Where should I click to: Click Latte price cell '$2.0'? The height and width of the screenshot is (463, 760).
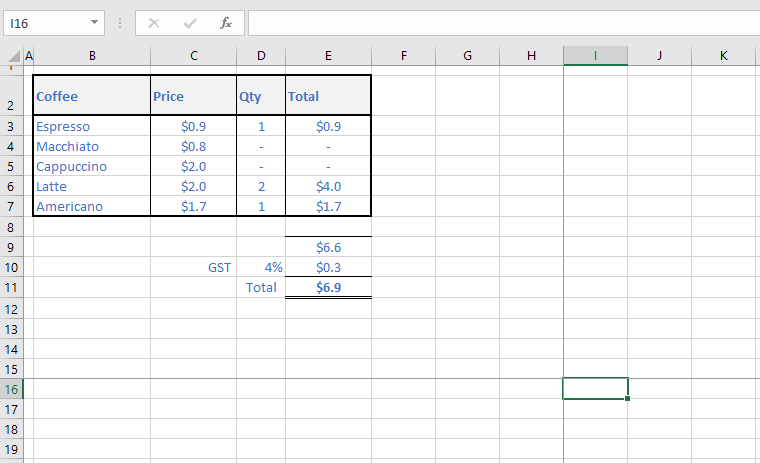[x=193, y=186]
